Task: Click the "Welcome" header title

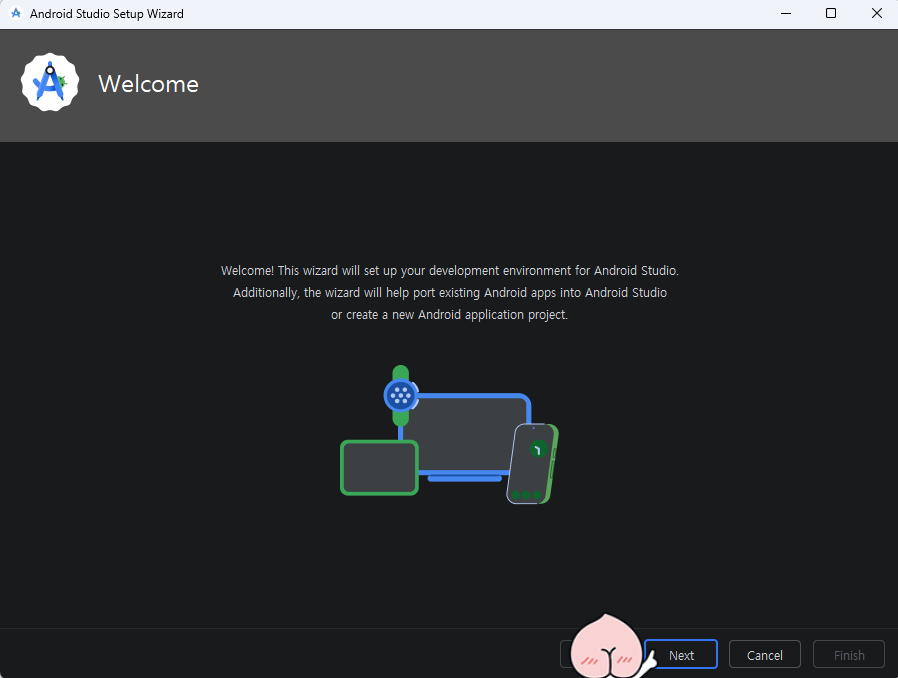Action: [148, 84]
